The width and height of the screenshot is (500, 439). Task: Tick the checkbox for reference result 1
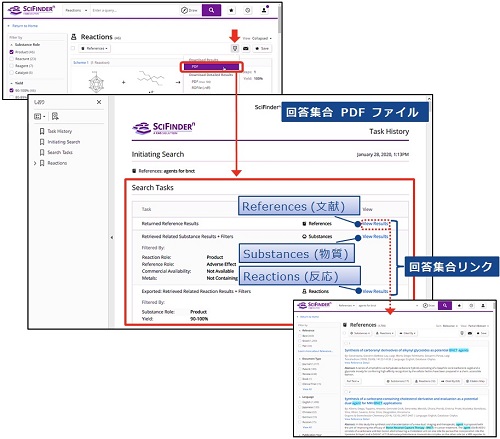pyautogui.click(x=346, y=342)
